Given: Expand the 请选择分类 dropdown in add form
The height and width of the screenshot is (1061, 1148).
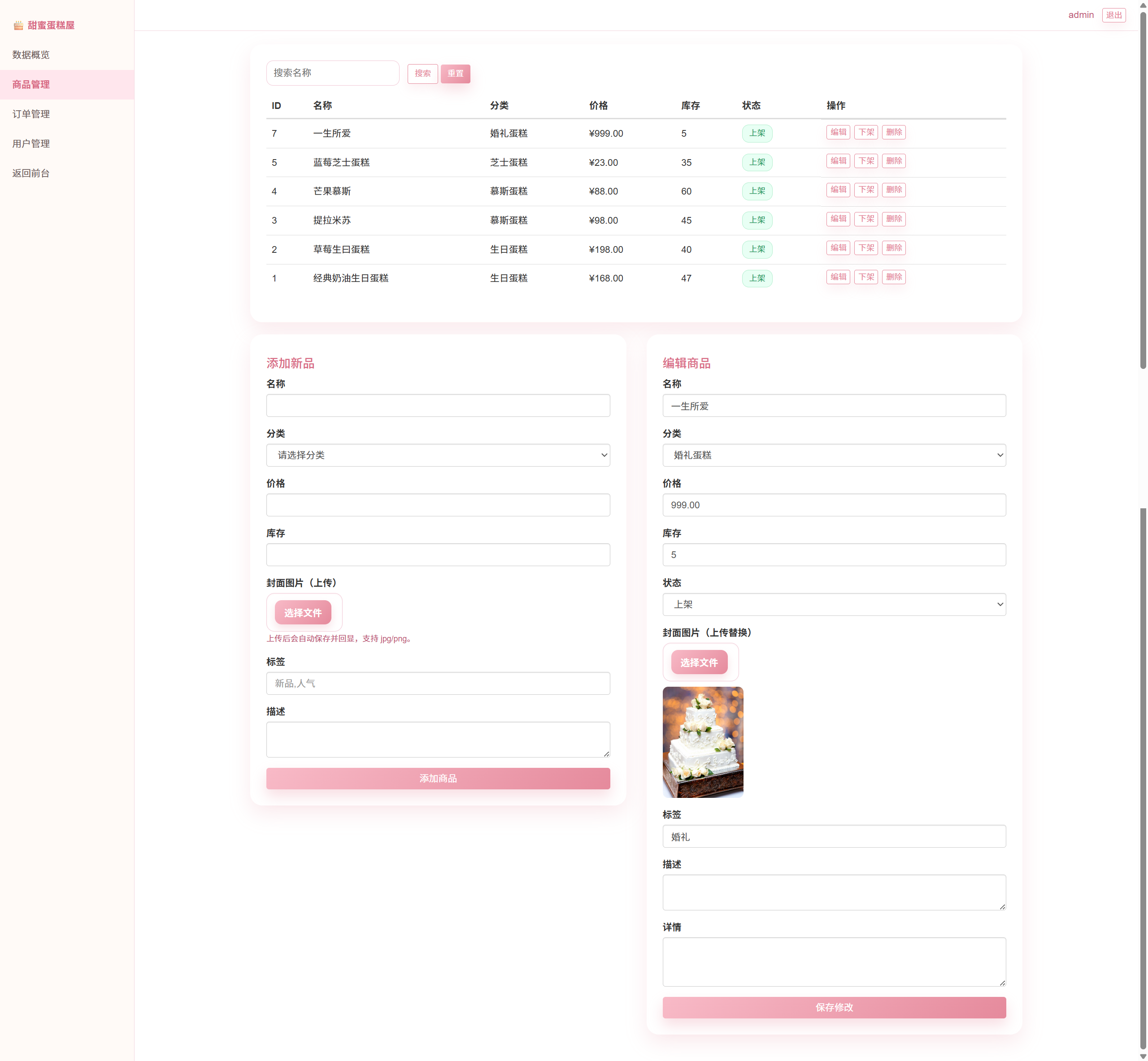Looking at the screenshot, I should [438, 455].
